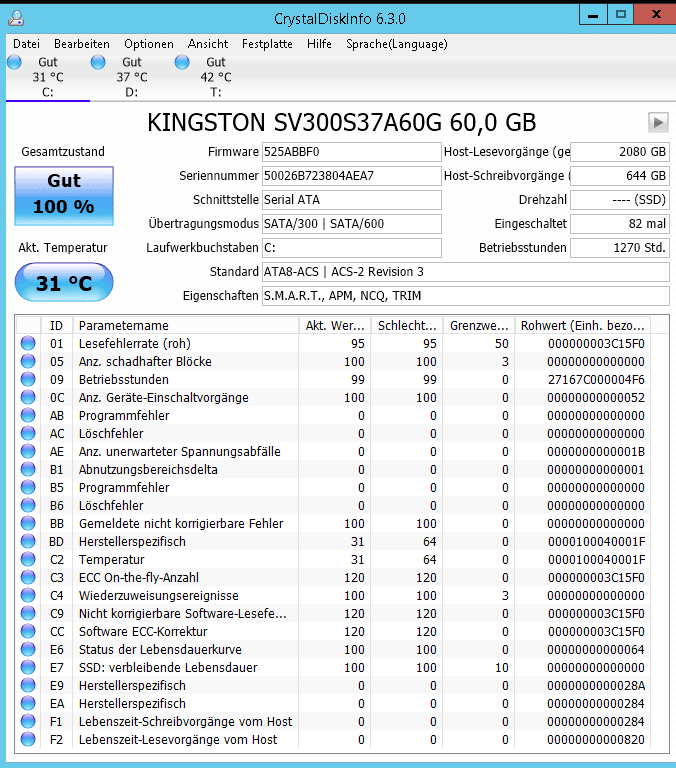Screen dimensions: 676x768
Task: Click the 31 °C temperature button
Action: click(x=64, y=283)
